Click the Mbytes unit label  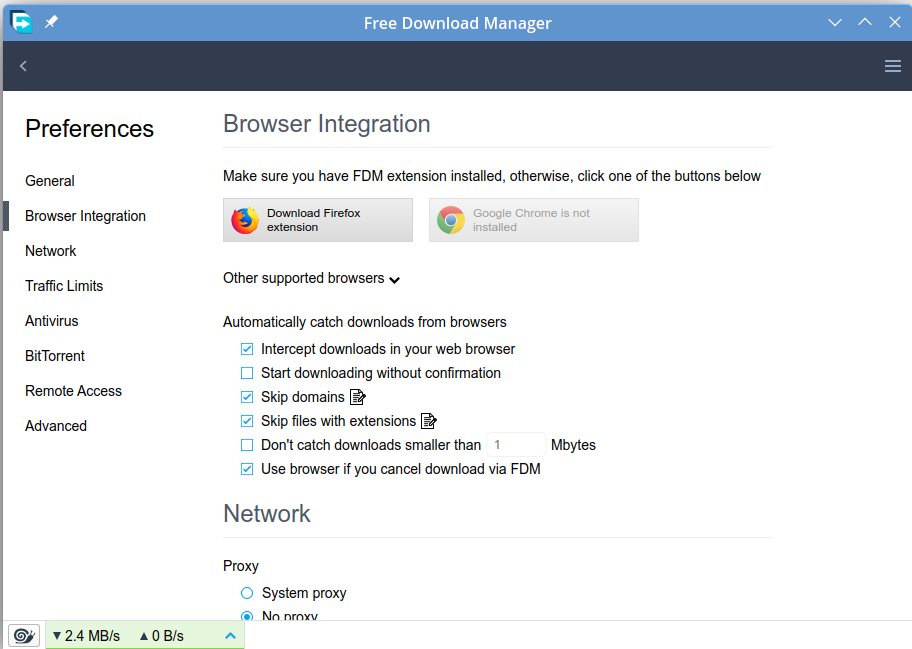point(573,445)
